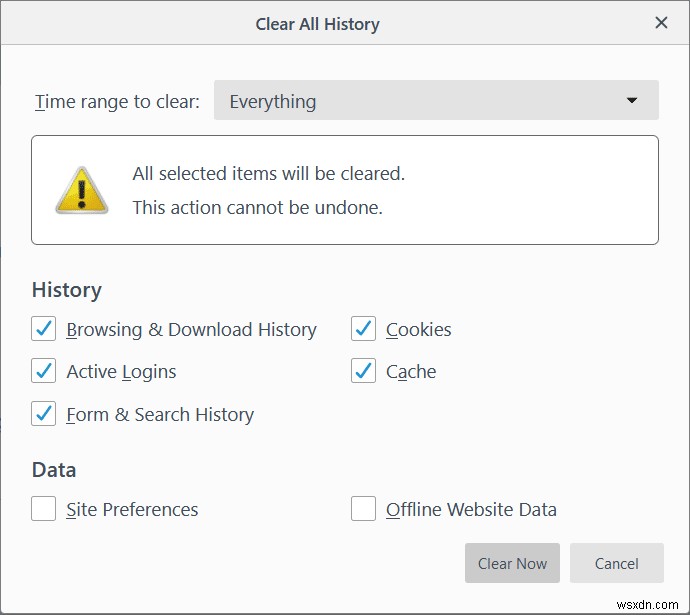The image size is (690, 615).
Task: Click 'All selected items will be cleared' text
Action: pos(268,173)
